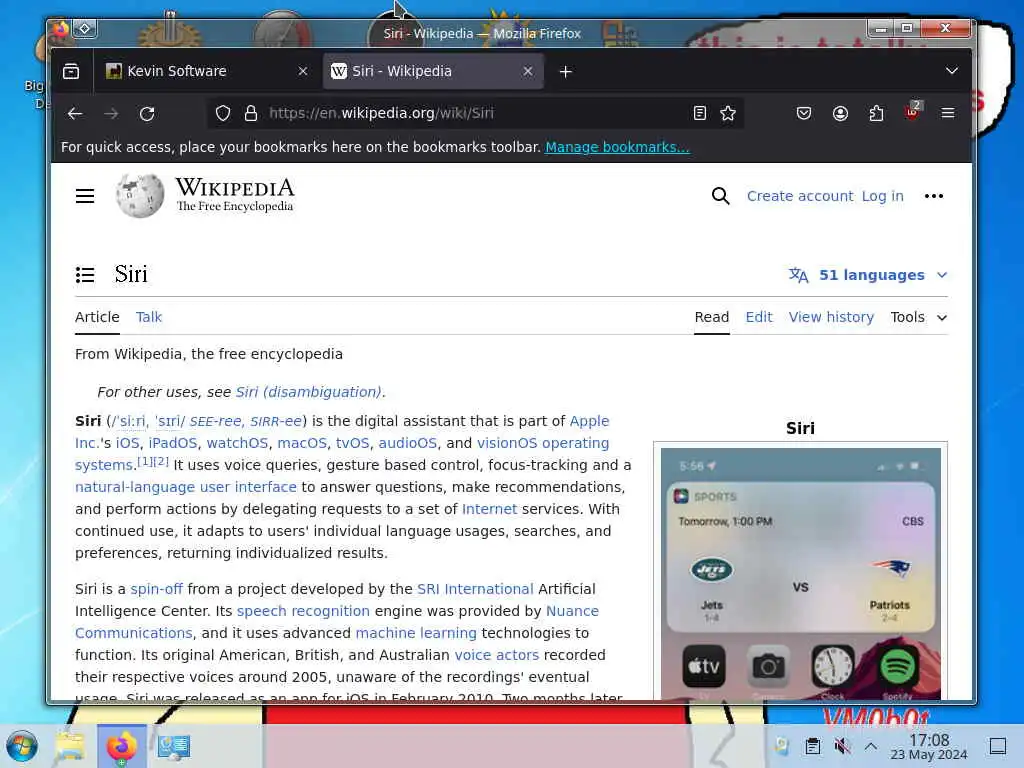Show hidden tray icons chevron

tap(871, 746)
